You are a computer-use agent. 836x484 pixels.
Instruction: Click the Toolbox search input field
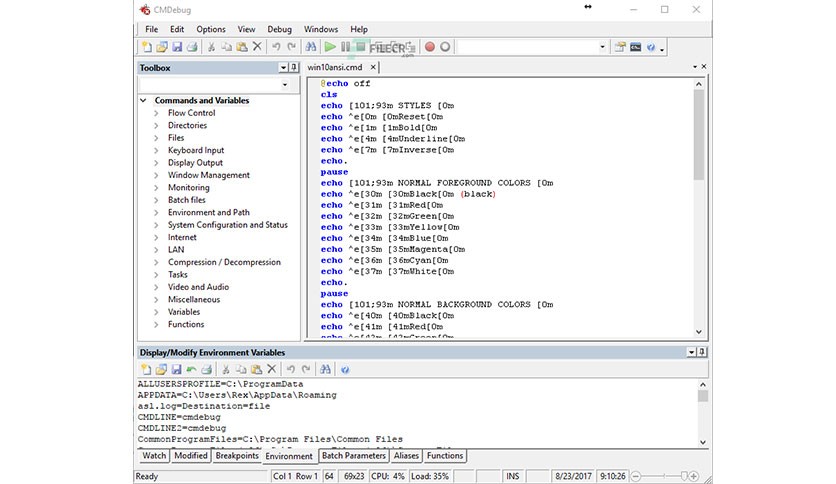coord(209,84)
